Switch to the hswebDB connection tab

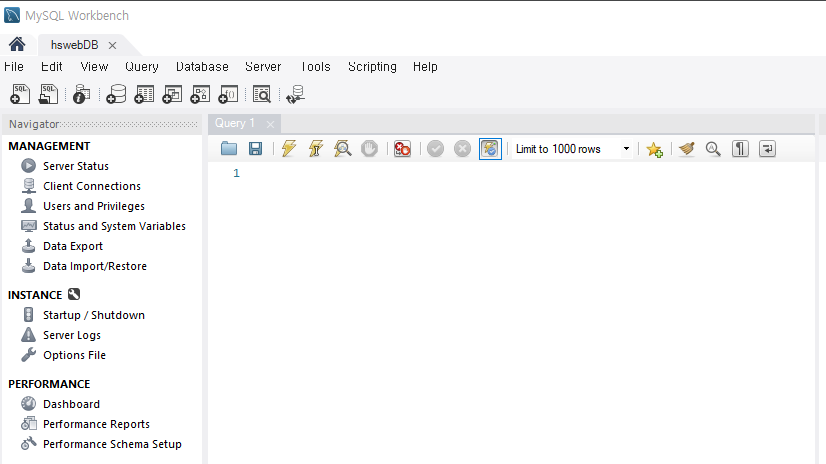(74, 45)
